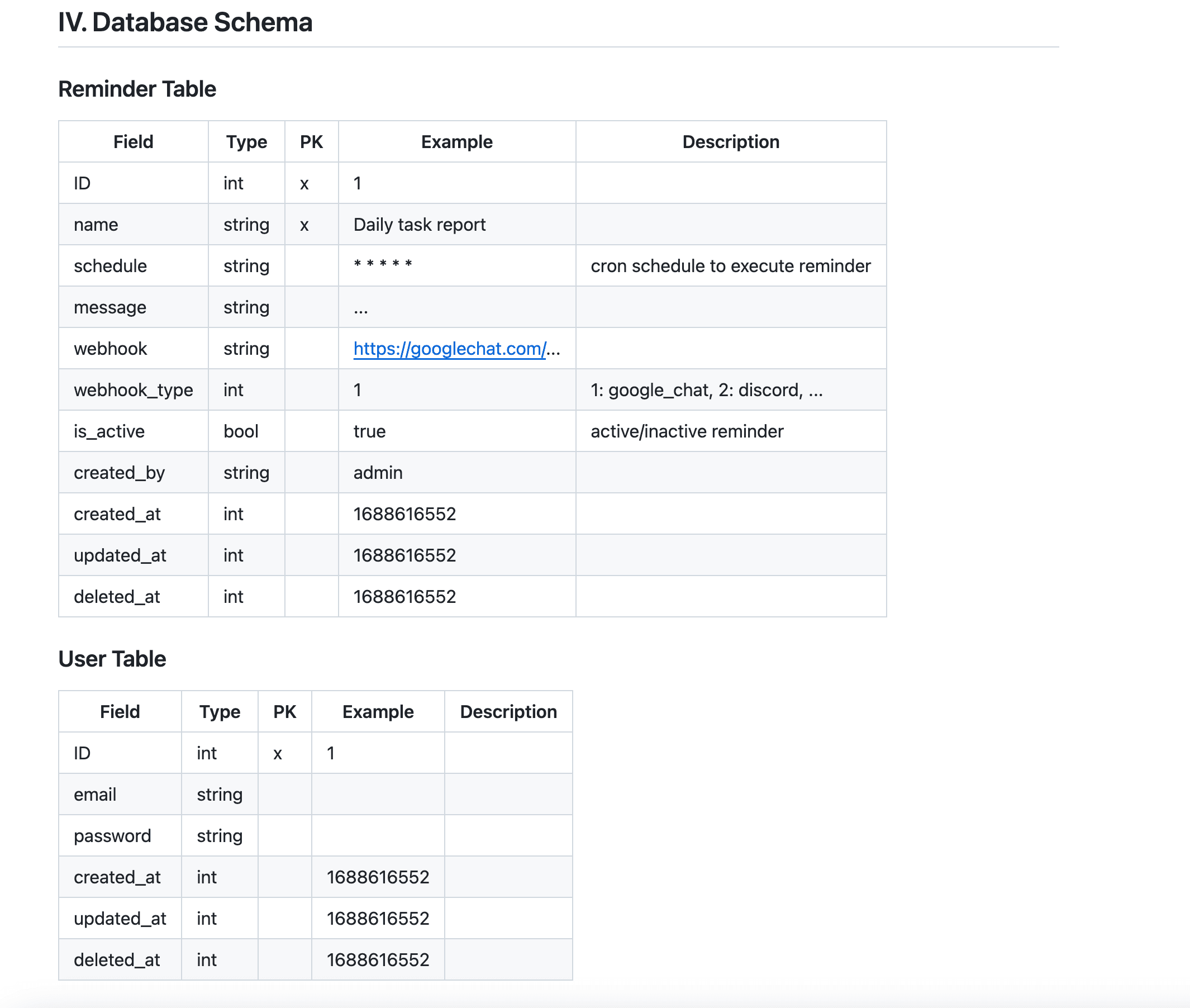Click the 'IV. Database Schema' heading
This screenshot has width=1190, height=1008.
pos(185,22)
